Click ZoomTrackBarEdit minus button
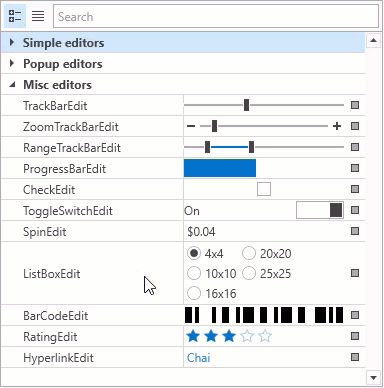384x388 pixels. [x=191, y=126]
